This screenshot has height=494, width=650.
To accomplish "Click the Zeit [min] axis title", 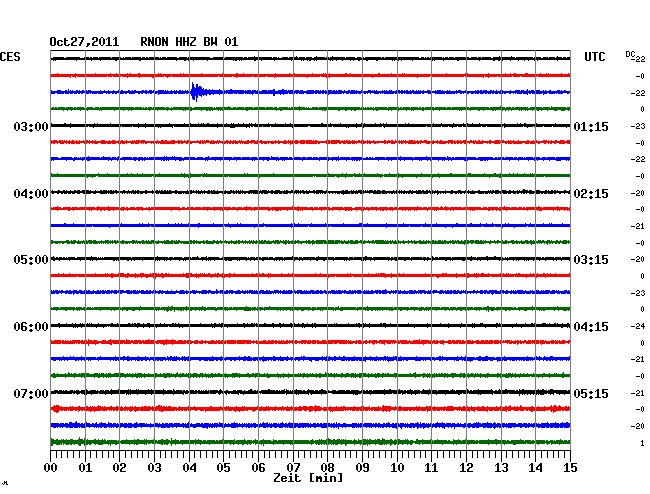I will [308, 478].
